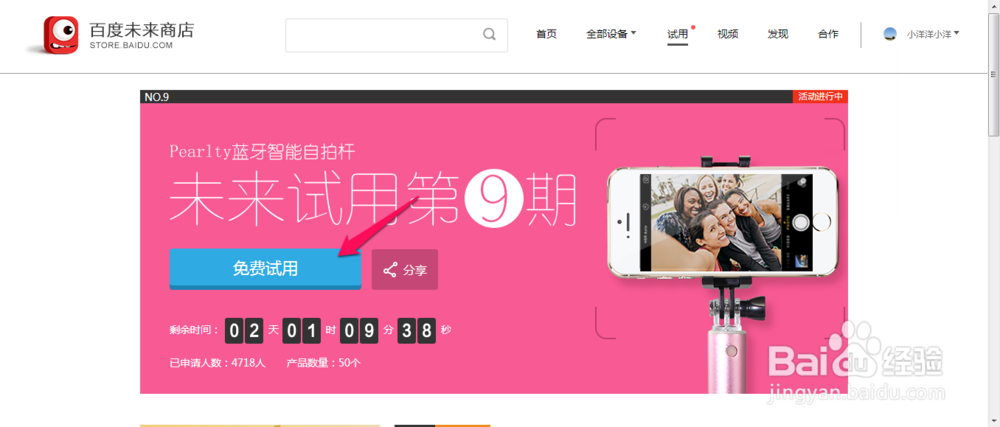Open the user avatar icon
This screenshot has width=1000, height=427.
(890, 34)
